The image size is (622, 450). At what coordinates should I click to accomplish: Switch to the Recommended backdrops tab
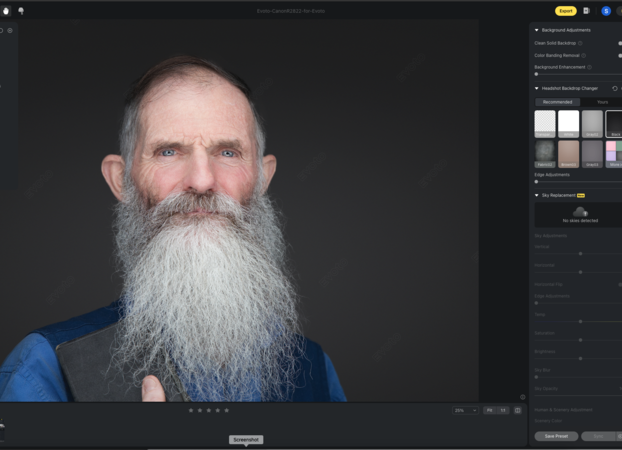tap(557, 102)
